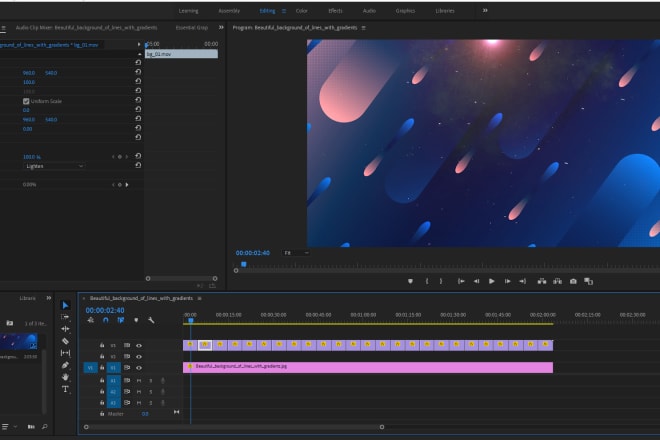Select the Selection tool arrow
The image size is (660, 440).
pos(65,305)
